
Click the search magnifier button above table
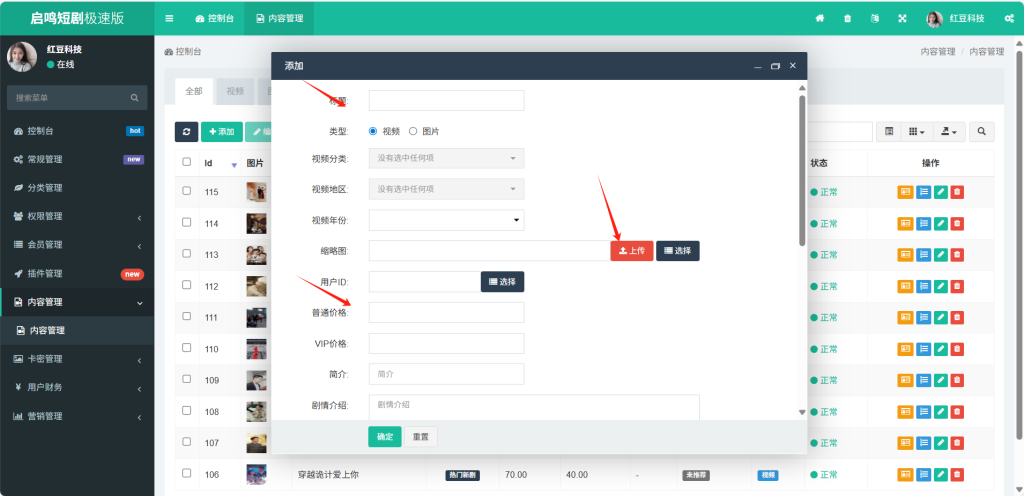[x=982, y=132]
